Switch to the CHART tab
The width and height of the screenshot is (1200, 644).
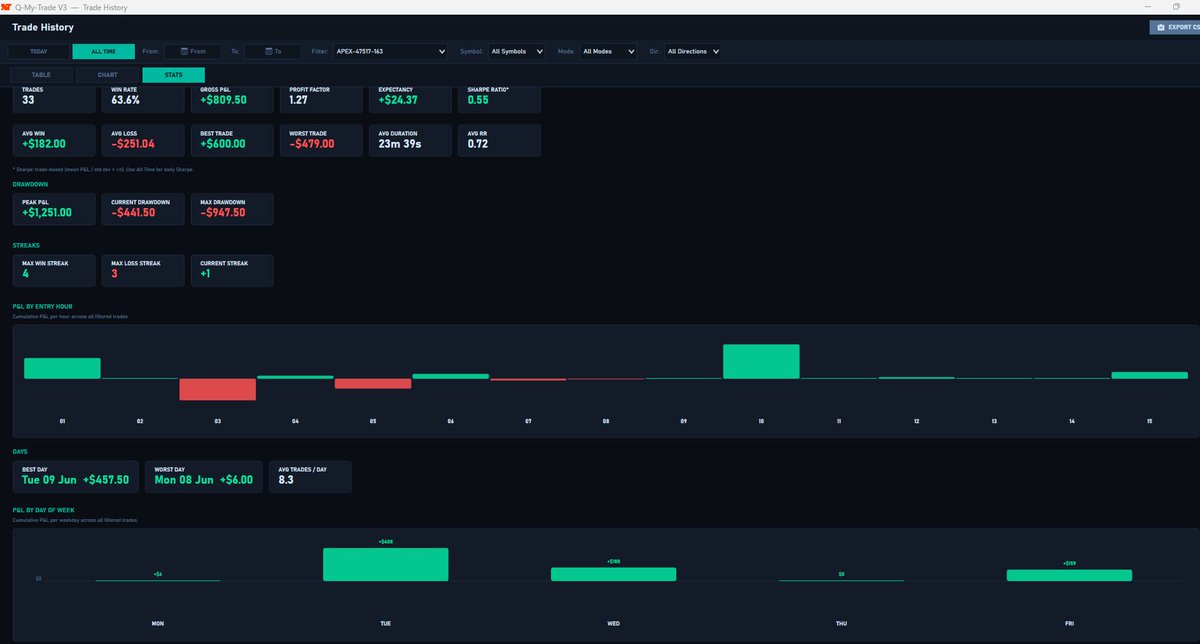point(107,75)
